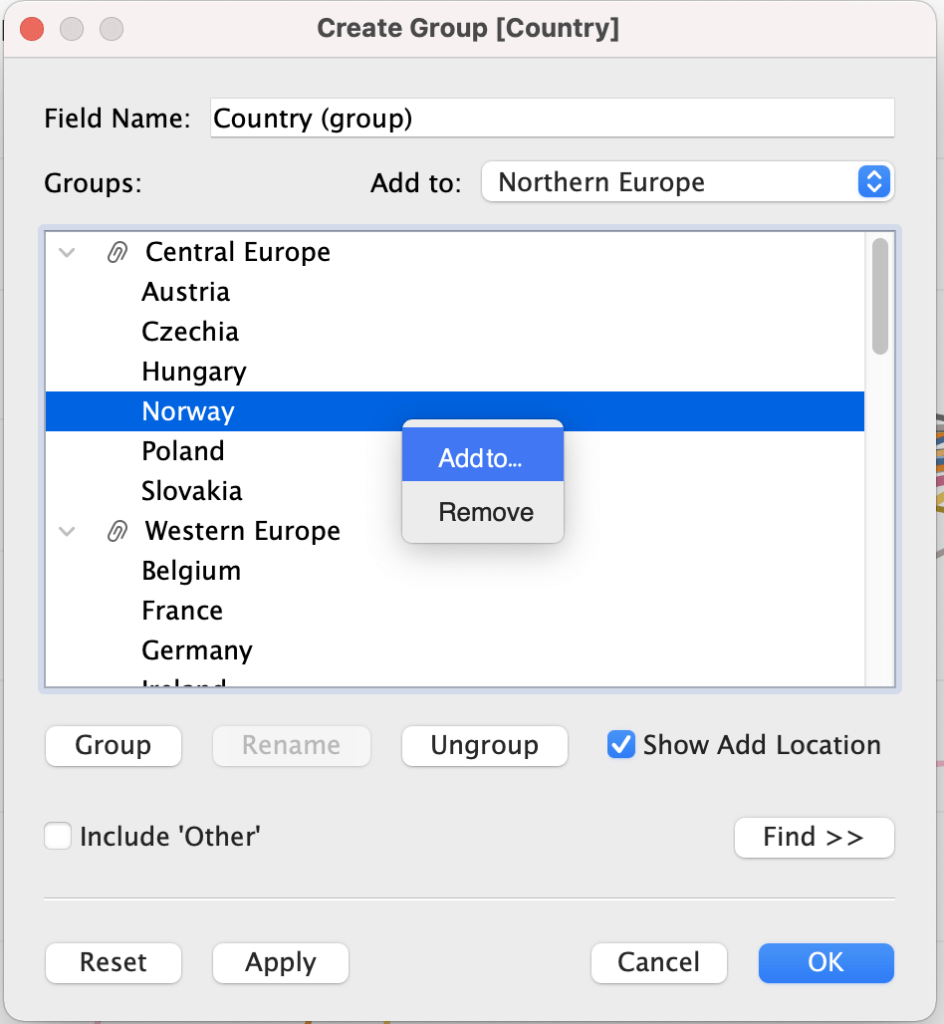This screenshot has height=1024, width=944.
Task: Cancel the Create Group dialog
Action: pyautogui.click(x=658, y=962)
